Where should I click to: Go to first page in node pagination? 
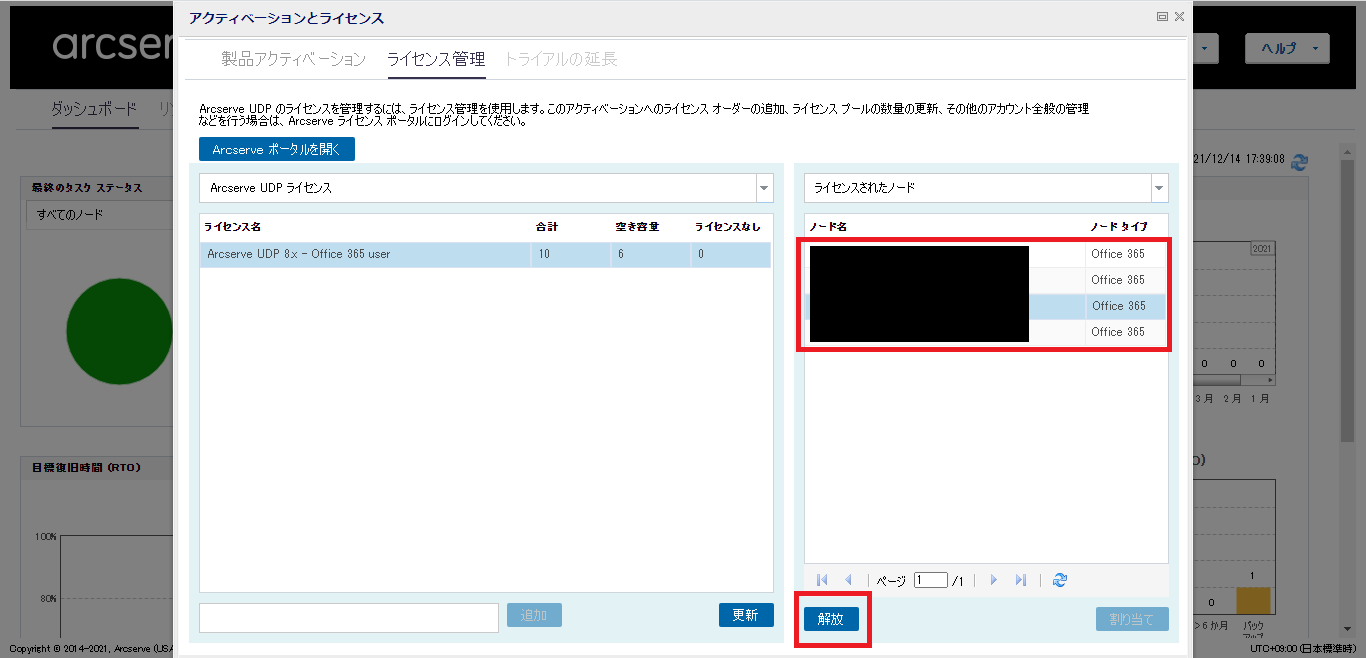pos(822,580)
